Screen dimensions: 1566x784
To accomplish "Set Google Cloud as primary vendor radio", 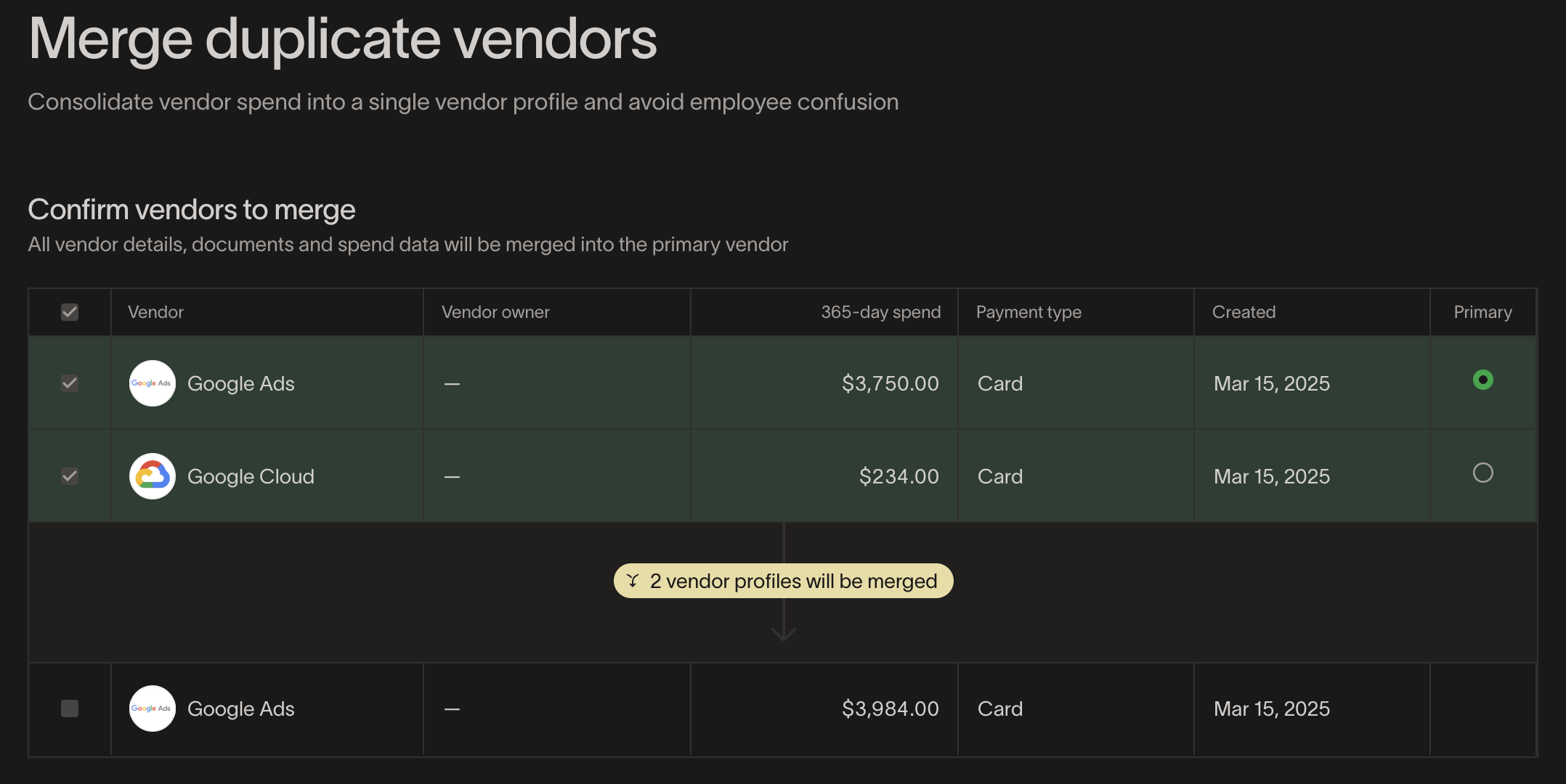I will tap(1482, 473).
